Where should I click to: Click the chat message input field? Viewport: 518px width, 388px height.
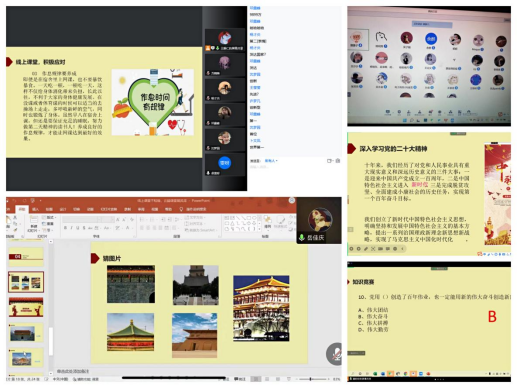(x=295, y=167)
